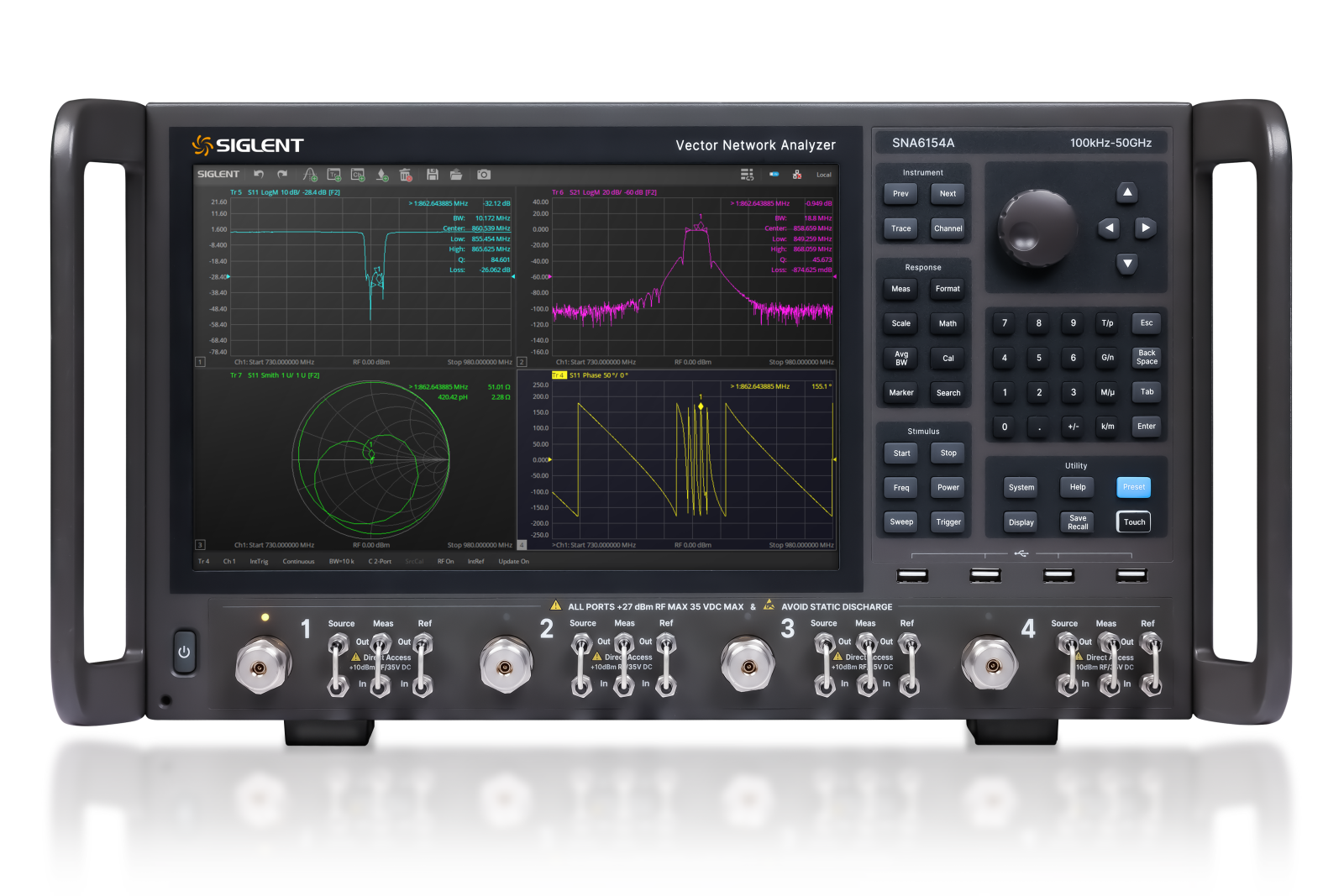Image resolution: width=1344 pixels, height=896 pixels.
Task: Click the Local status label
Action: (x=824, y=175)
